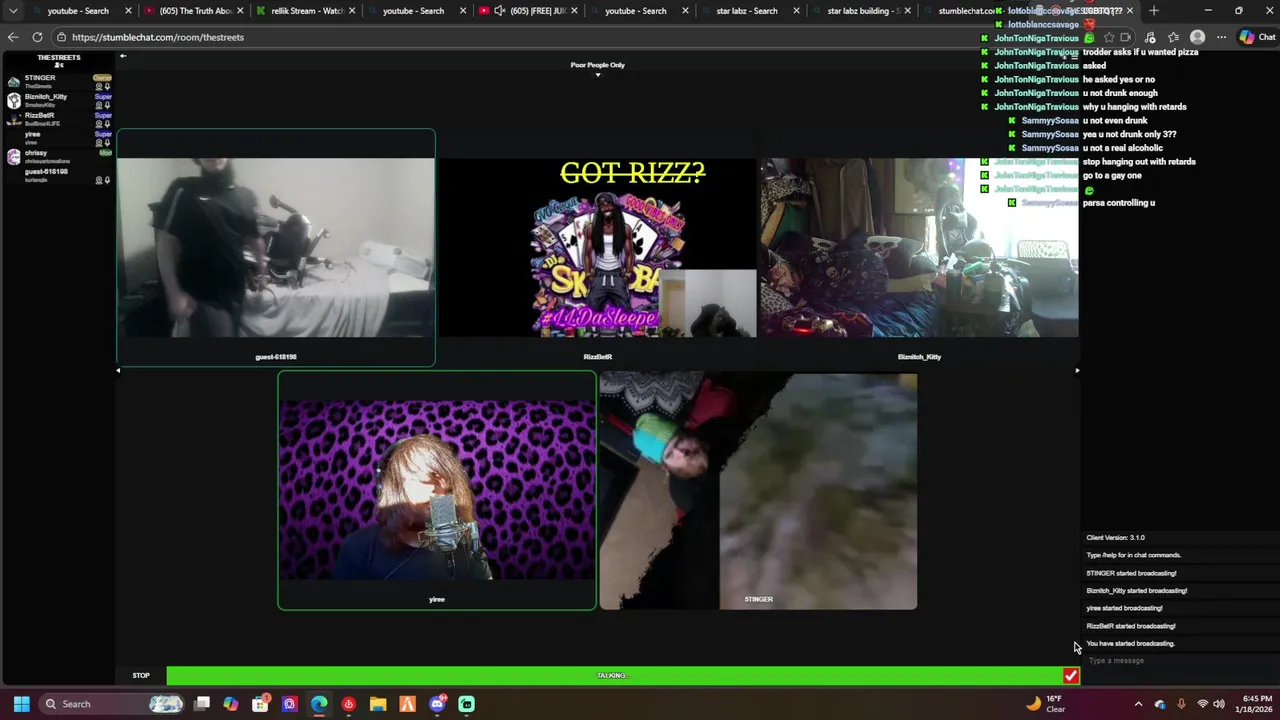Screen dimensions: 1280x720
Task: Click the Windows taskbar Search box
Action: click(112, 704)
